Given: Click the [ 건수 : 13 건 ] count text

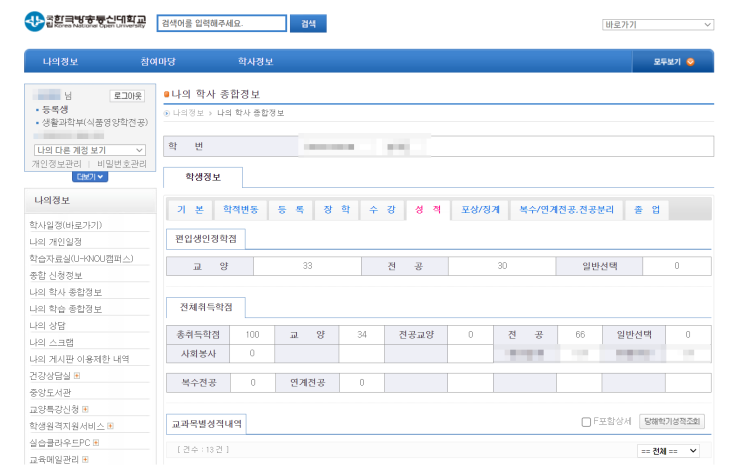Looking at the screenshot, I should [203, 449].
